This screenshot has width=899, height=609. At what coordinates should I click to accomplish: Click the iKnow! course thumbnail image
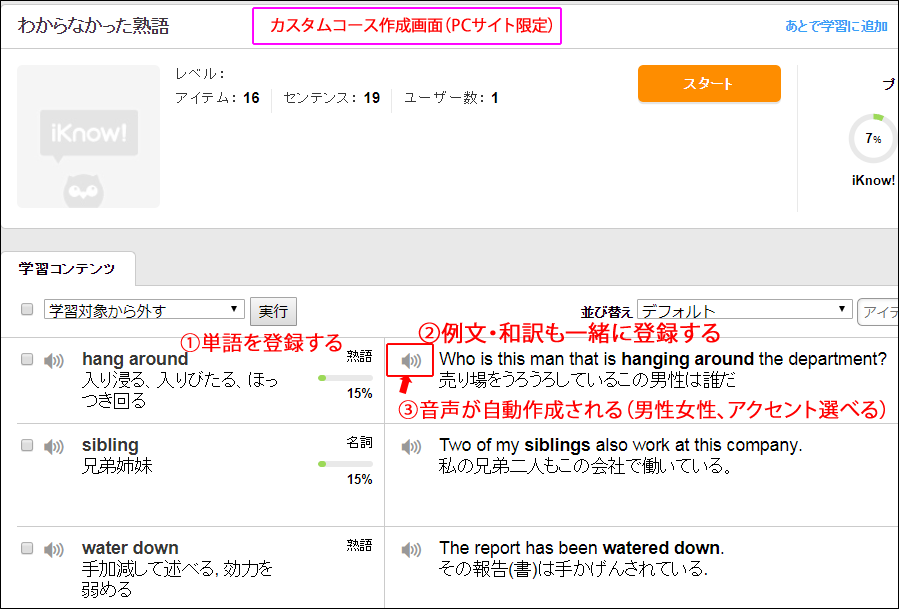coord(89,137)
